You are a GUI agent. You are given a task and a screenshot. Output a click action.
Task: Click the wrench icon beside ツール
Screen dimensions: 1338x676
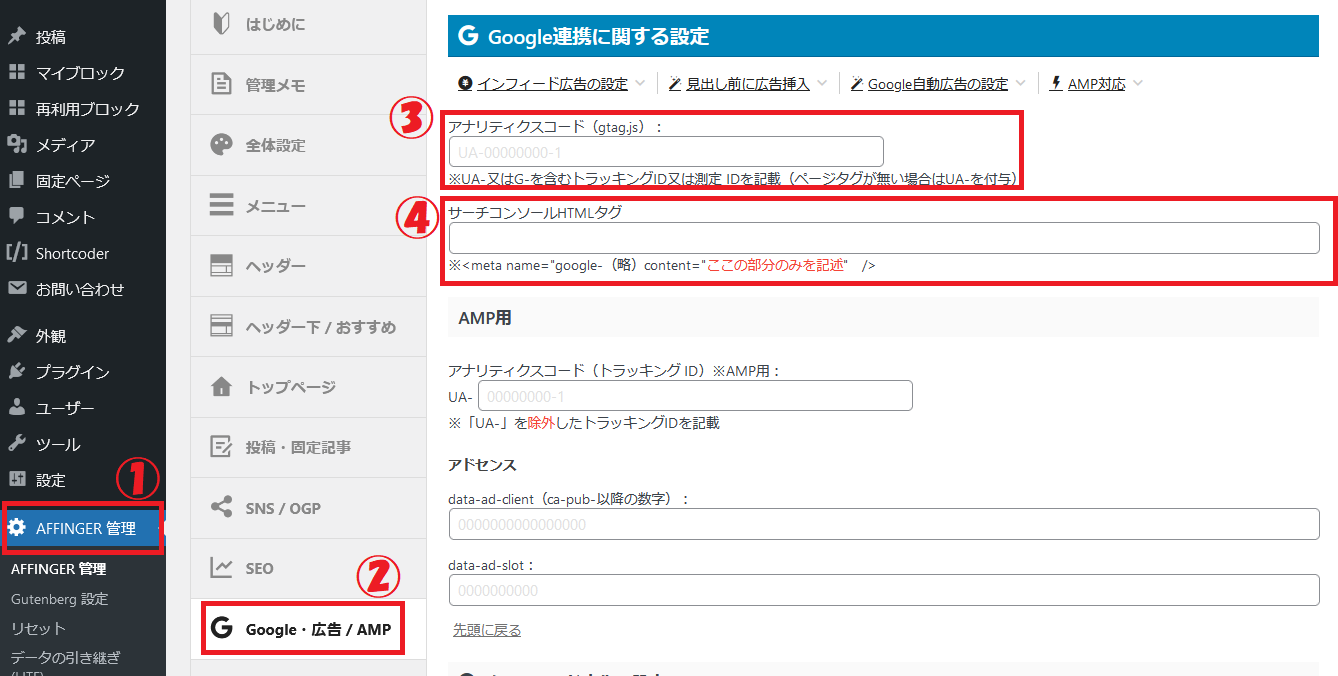tap(16, 444)
